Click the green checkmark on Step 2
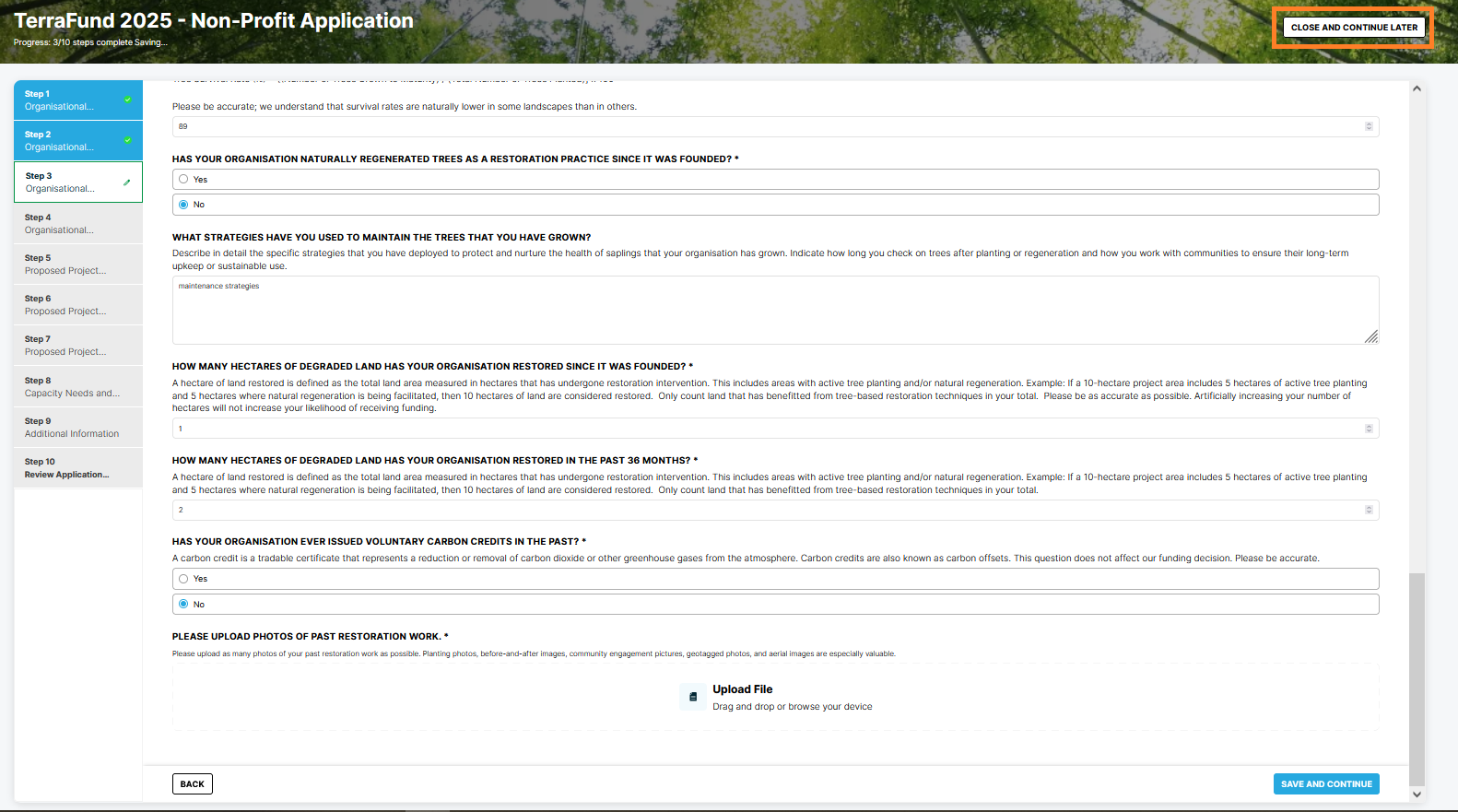This screenshot has width=1458, height=812. coord(127,140)
